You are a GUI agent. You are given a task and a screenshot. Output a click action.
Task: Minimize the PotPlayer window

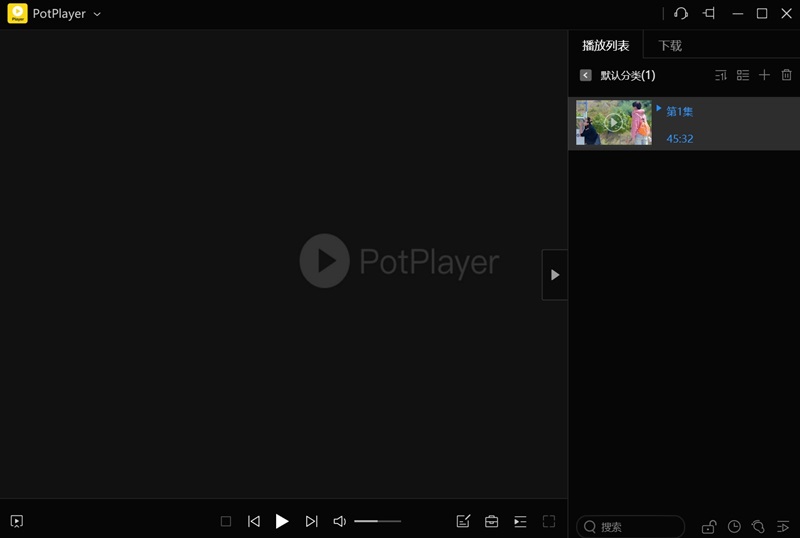pos(738,14)
